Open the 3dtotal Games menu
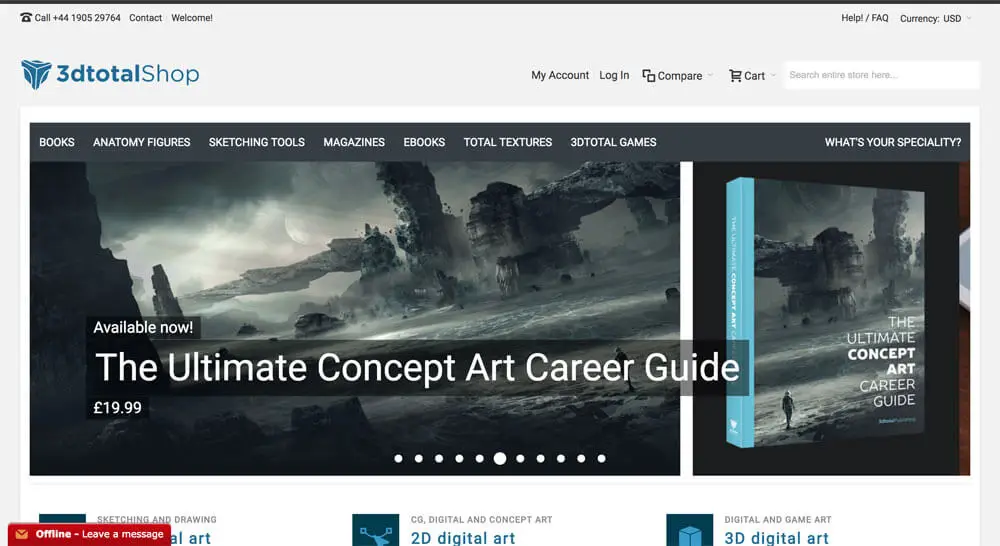 [613, 142]
